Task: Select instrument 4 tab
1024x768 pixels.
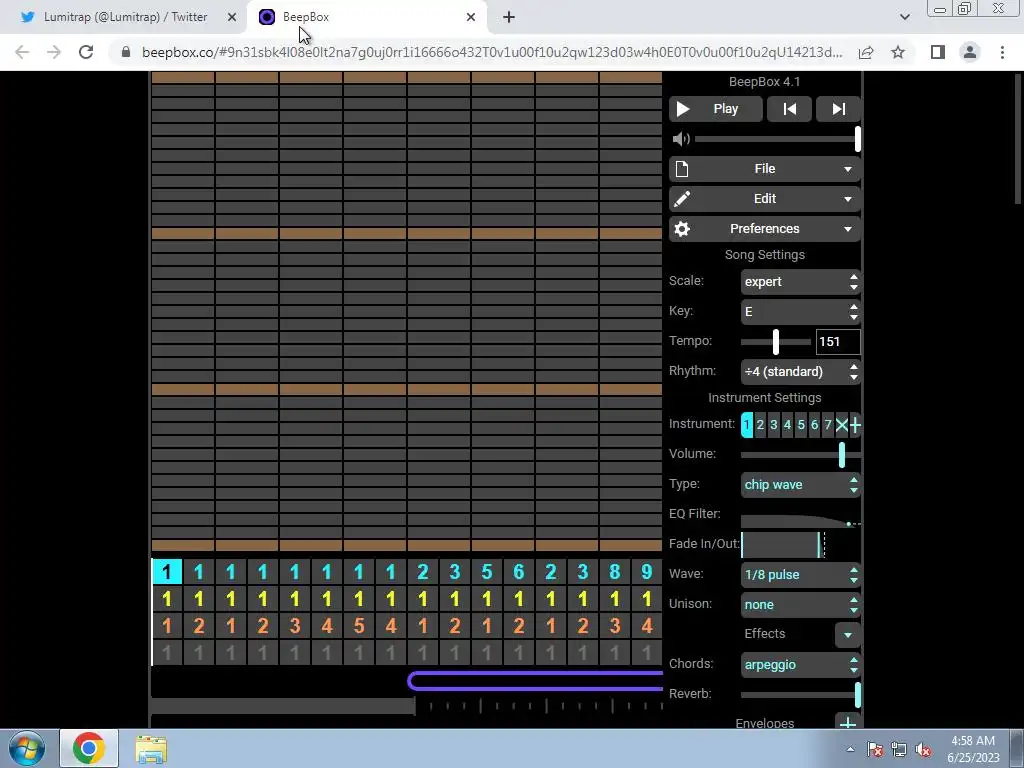Action: 788,425
